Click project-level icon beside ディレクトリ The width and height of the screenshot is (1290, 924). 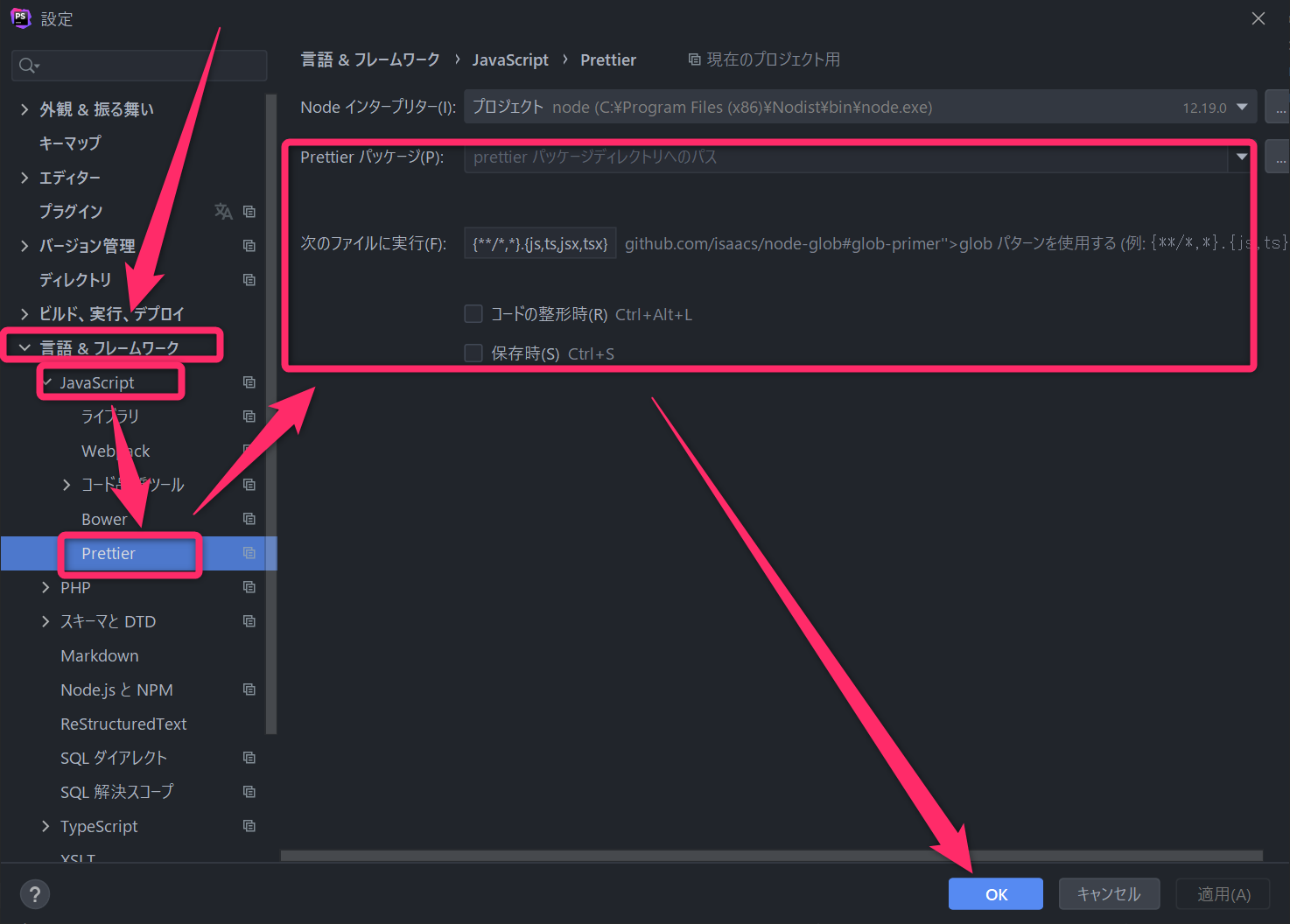tap(249, 280)
